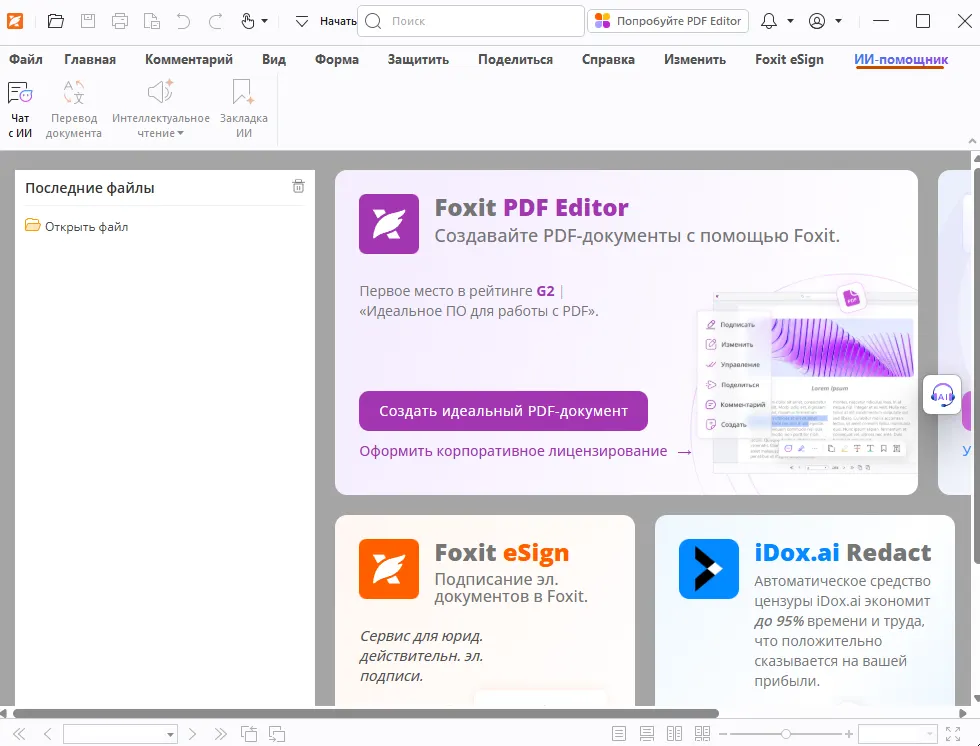Click the zoom slider handle in status bar

point(786,734)
